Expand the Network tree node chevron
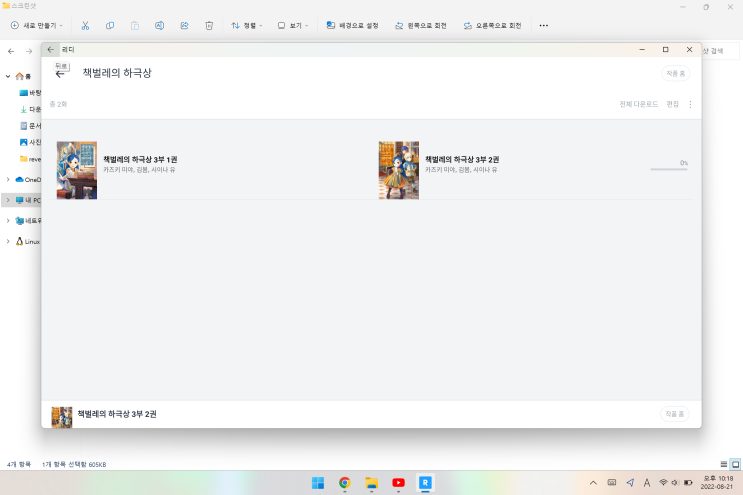Image resolution: width=743 pixels, height=495 pixels. tap(8, 221)
